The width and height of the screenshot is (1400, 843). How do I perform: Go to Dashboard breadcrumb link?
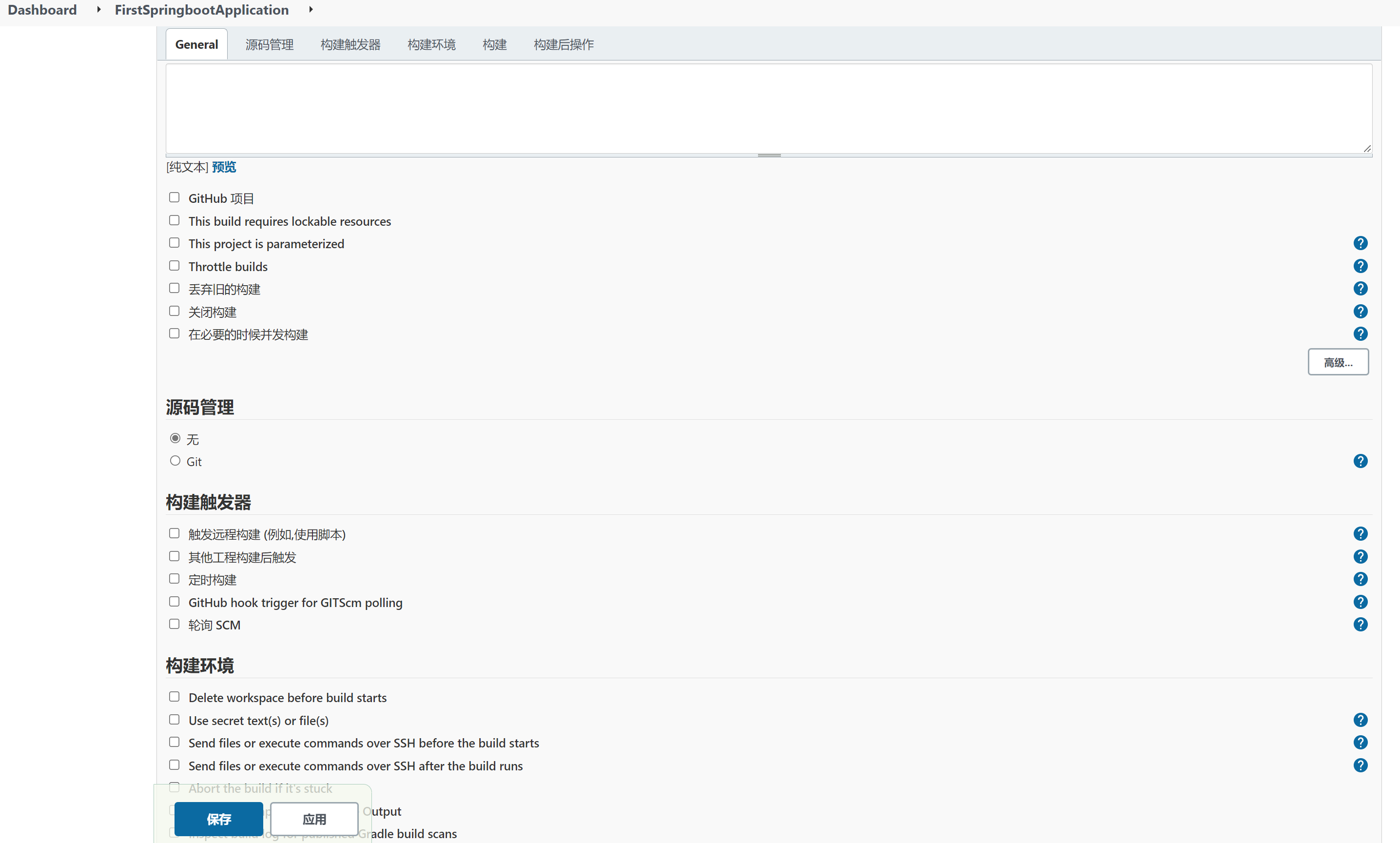pyautogui.click(x=42, y=10)
